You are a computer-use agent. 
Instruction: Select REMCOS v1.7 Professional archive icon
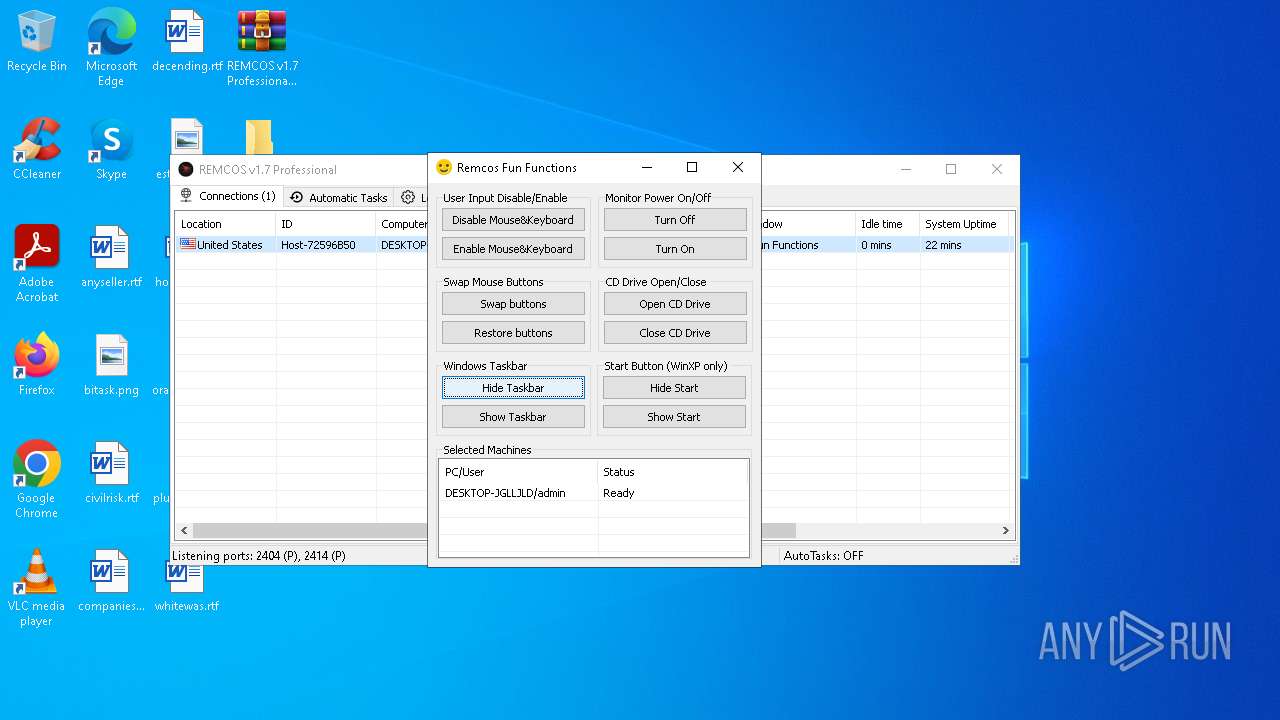[x=262, y=48]
